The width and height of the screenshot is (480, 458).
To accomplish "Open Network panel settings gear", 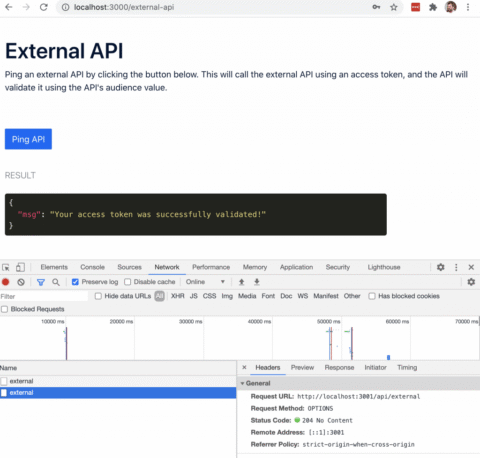I will [x=471, y=282].
